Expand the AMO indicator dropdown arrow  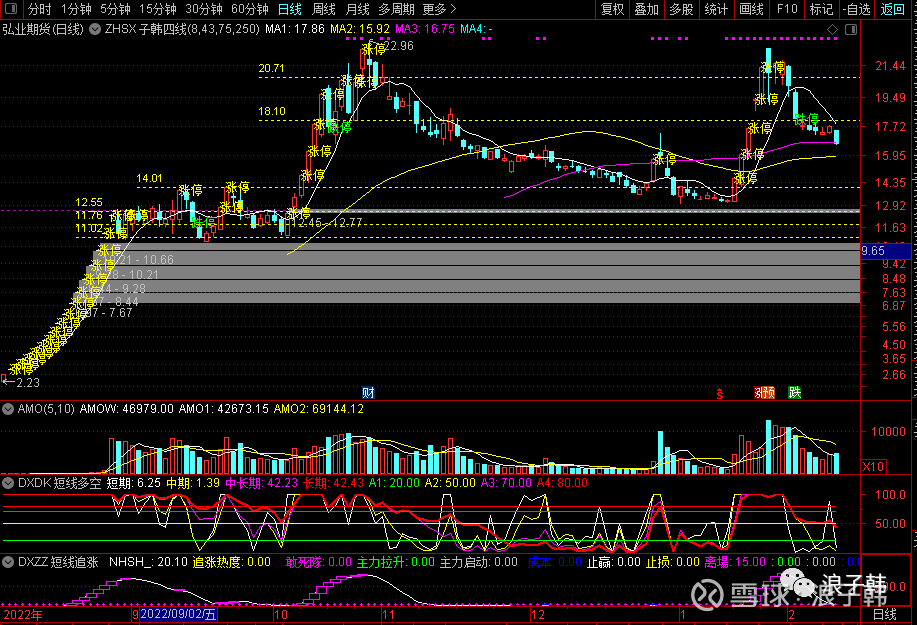tap(9, 409)
